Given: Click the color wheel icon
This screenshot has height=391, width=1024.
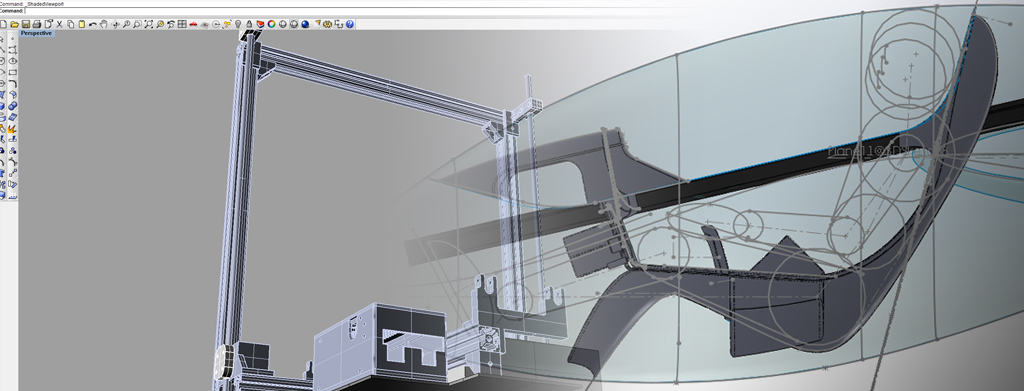Looking at the screenshot, I should pyautogui.click(x=271, y=24).
